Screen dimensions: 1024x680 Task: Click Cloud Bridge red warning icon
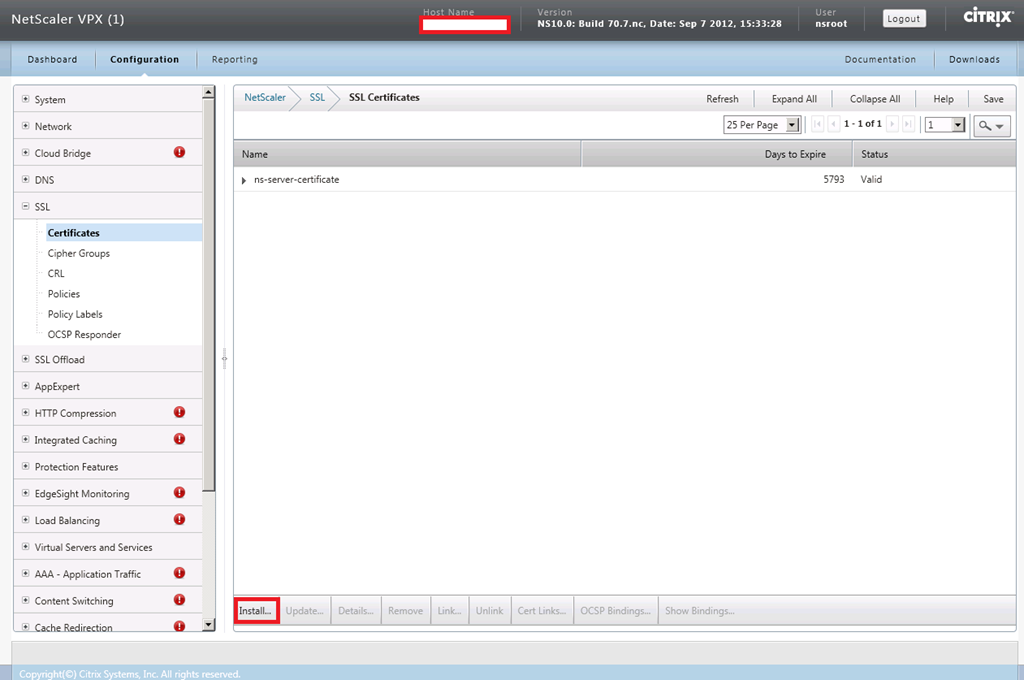point(179,152)
